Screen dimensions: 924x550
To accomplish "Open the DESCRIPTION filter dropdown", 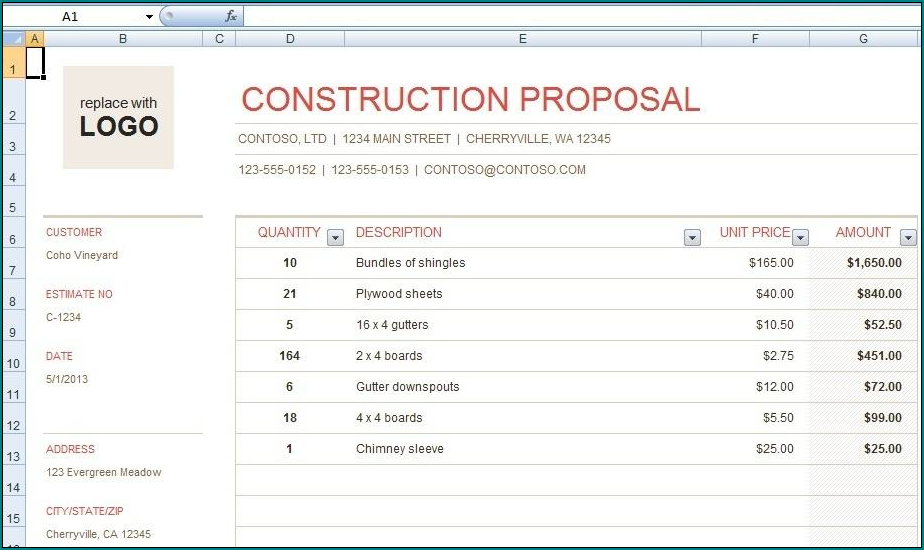I will pos(692,238).
